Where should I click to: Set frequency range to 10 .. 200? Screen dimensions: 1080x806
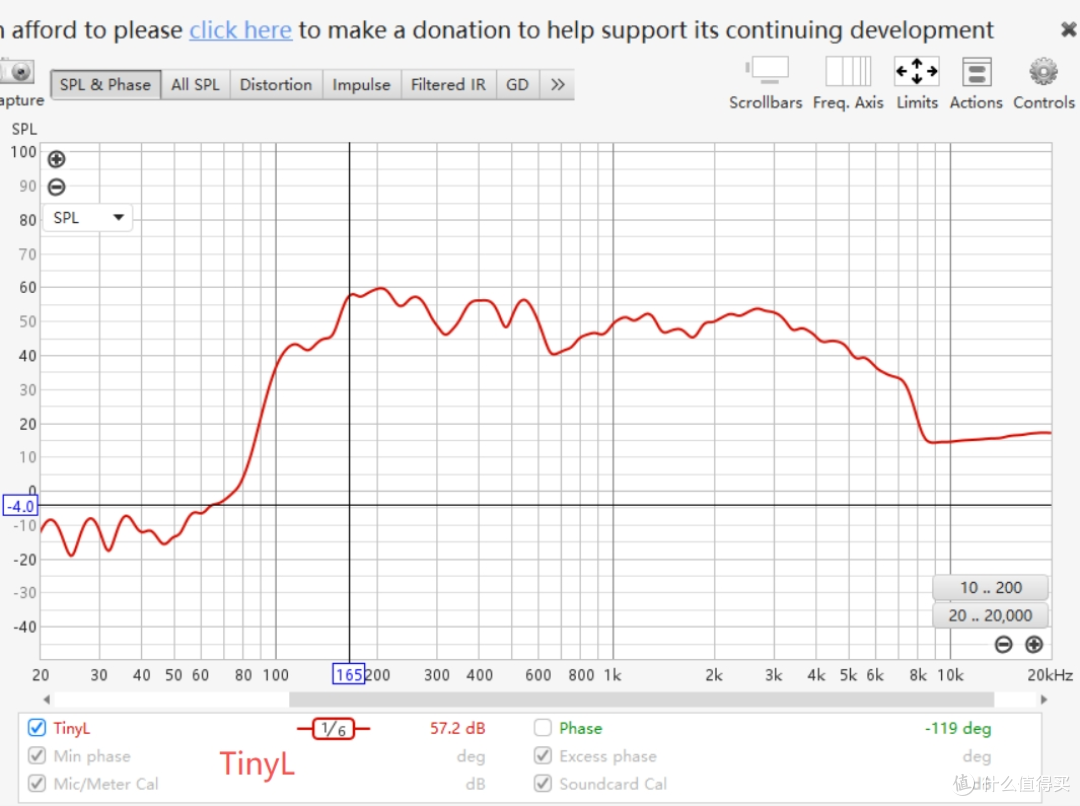990,588
